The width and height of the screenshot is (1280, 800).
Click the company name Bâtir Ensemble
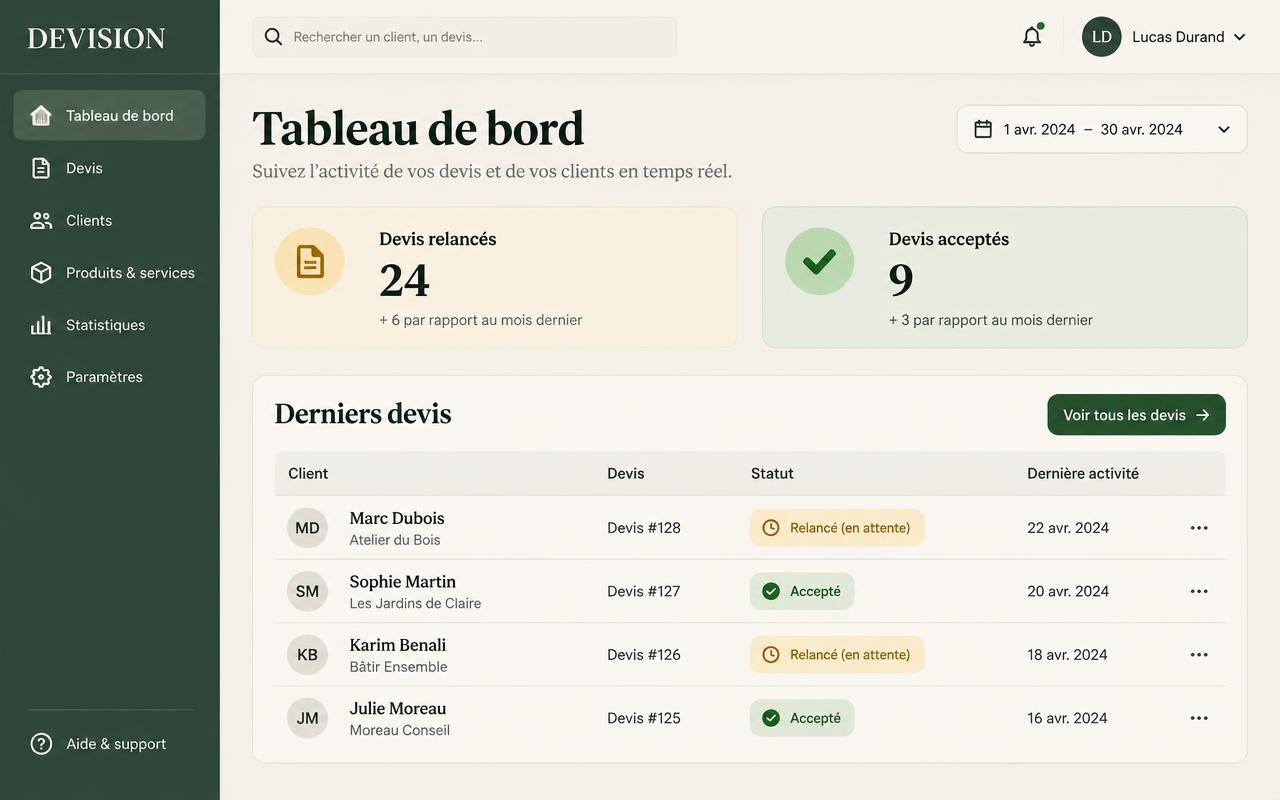(398, 667)
